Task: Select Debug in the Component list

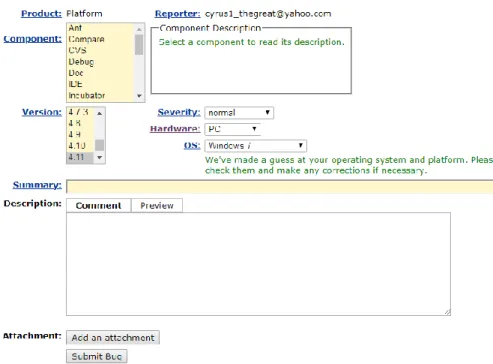Action: (100, 62)
